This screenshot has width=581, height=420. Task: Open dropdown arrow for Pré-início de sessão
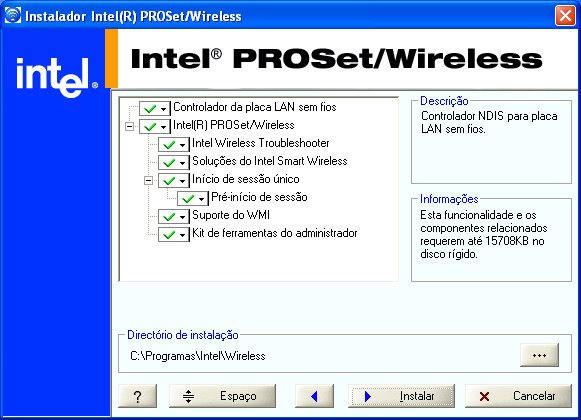tap(201, 199)
